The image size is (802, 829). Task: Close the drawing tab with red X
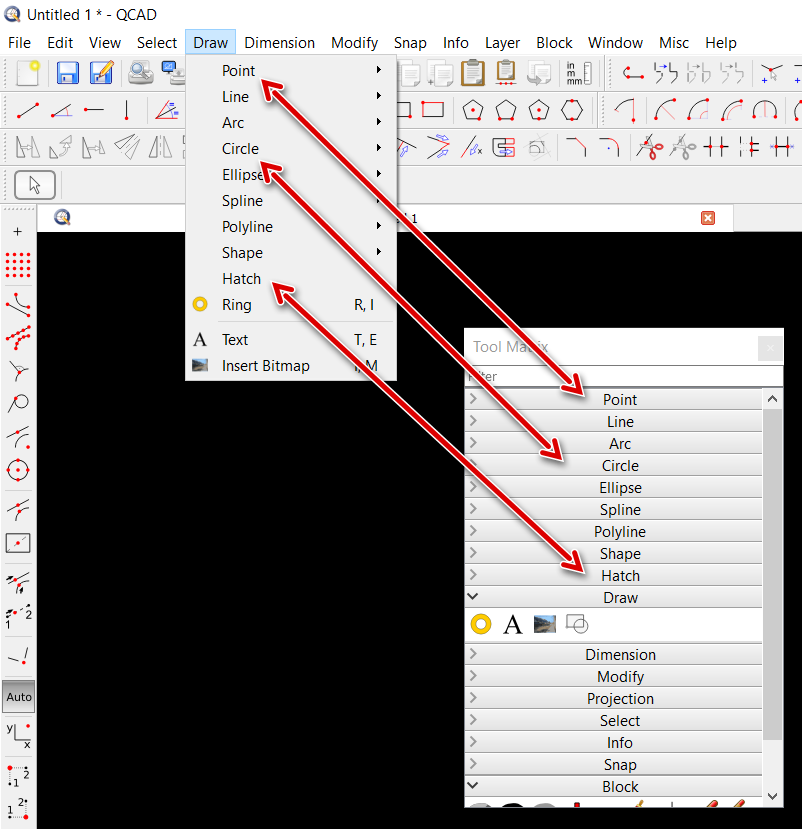point(708,218)
